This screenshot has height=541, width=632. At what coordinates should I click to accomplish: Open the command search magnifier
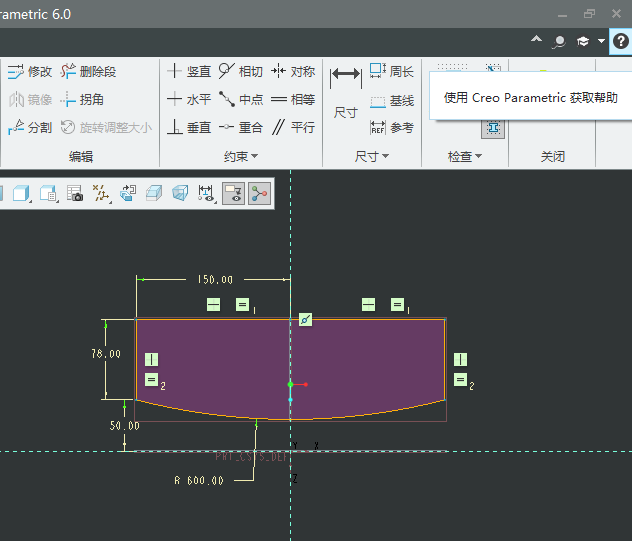pyautogui.click(x=559, y=42)
